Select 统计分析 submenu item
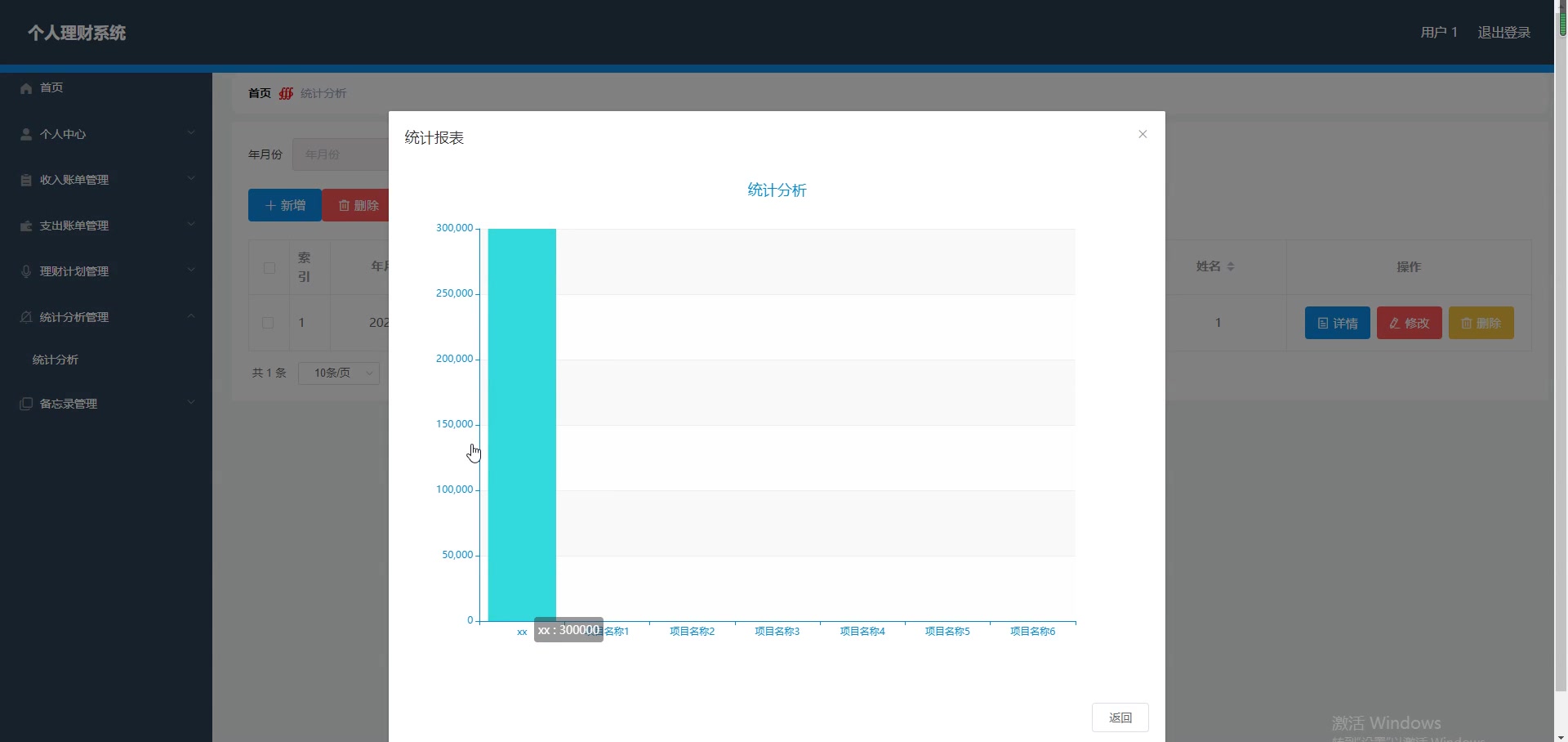Image resolution: width=1568 pixels, height=742 pixels. [x=56, y=360]
